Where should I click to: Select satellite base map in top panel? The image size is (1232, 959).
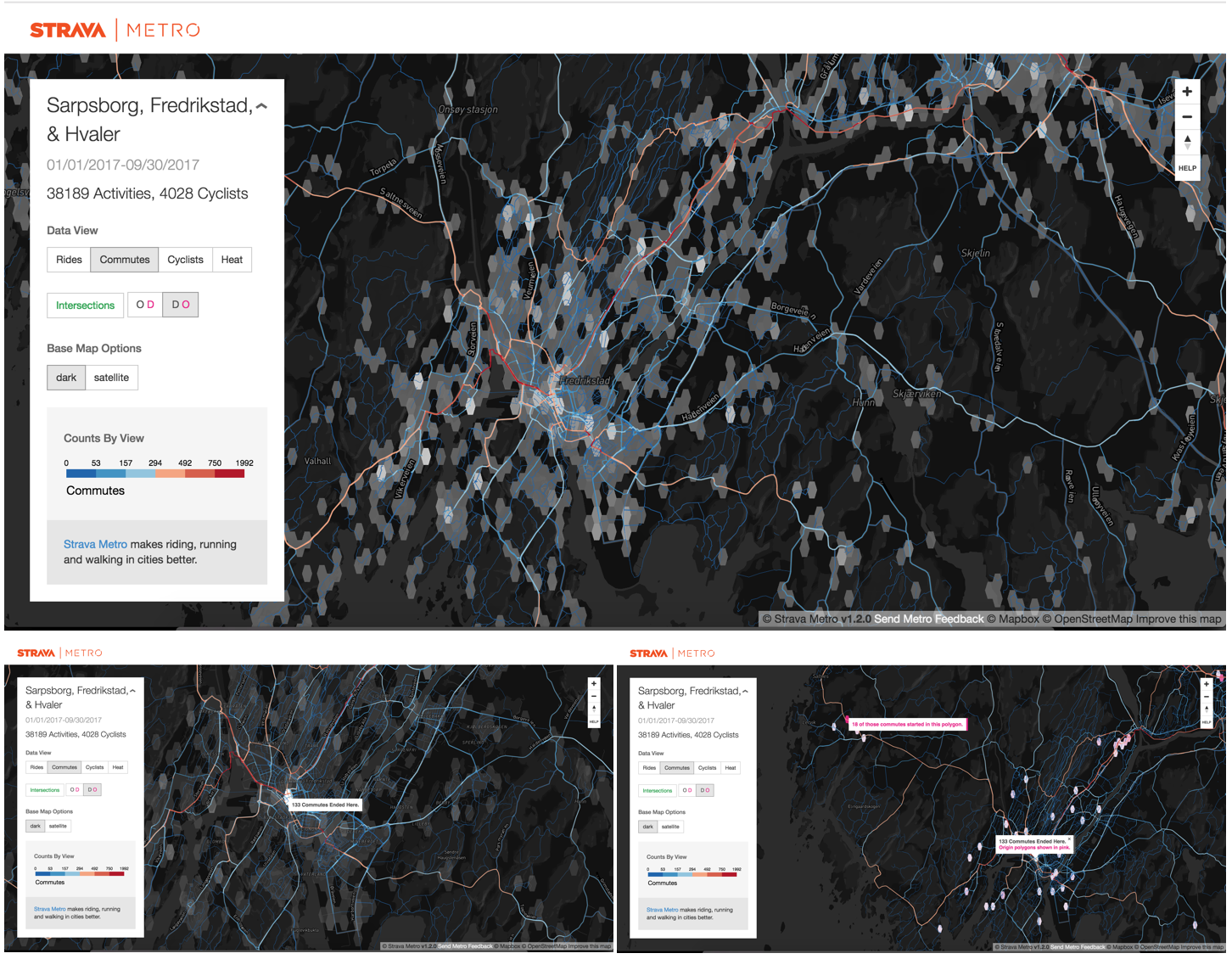111,378
